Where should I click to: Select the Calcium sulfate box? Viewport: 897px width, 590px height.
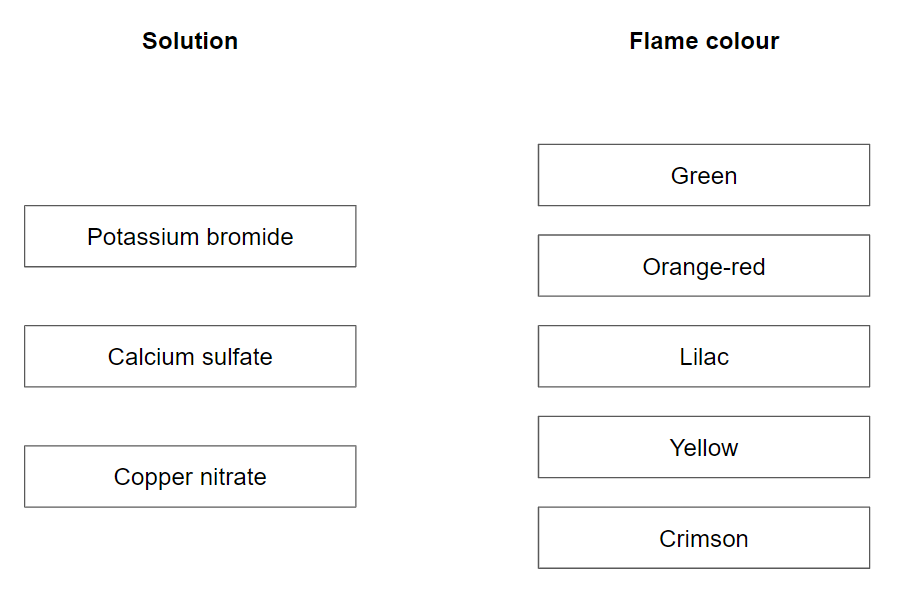(190, 357)
